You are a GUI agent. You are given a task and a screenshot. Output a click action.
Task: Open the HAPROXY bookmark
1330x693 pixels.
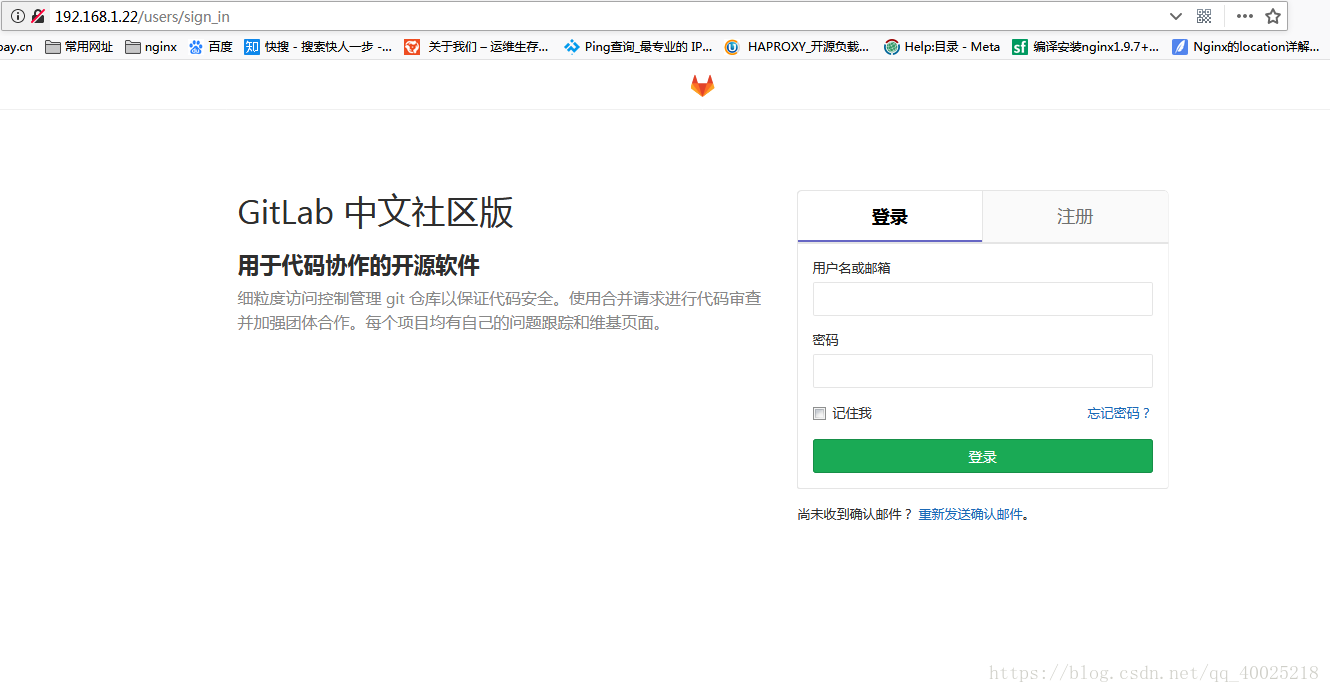(x=797, y=47)
